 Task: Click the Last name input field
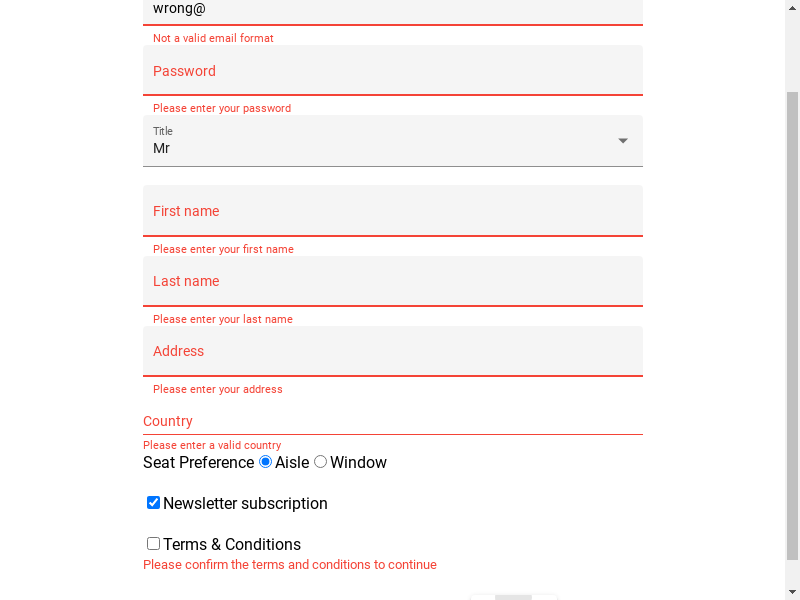[393, 281]
